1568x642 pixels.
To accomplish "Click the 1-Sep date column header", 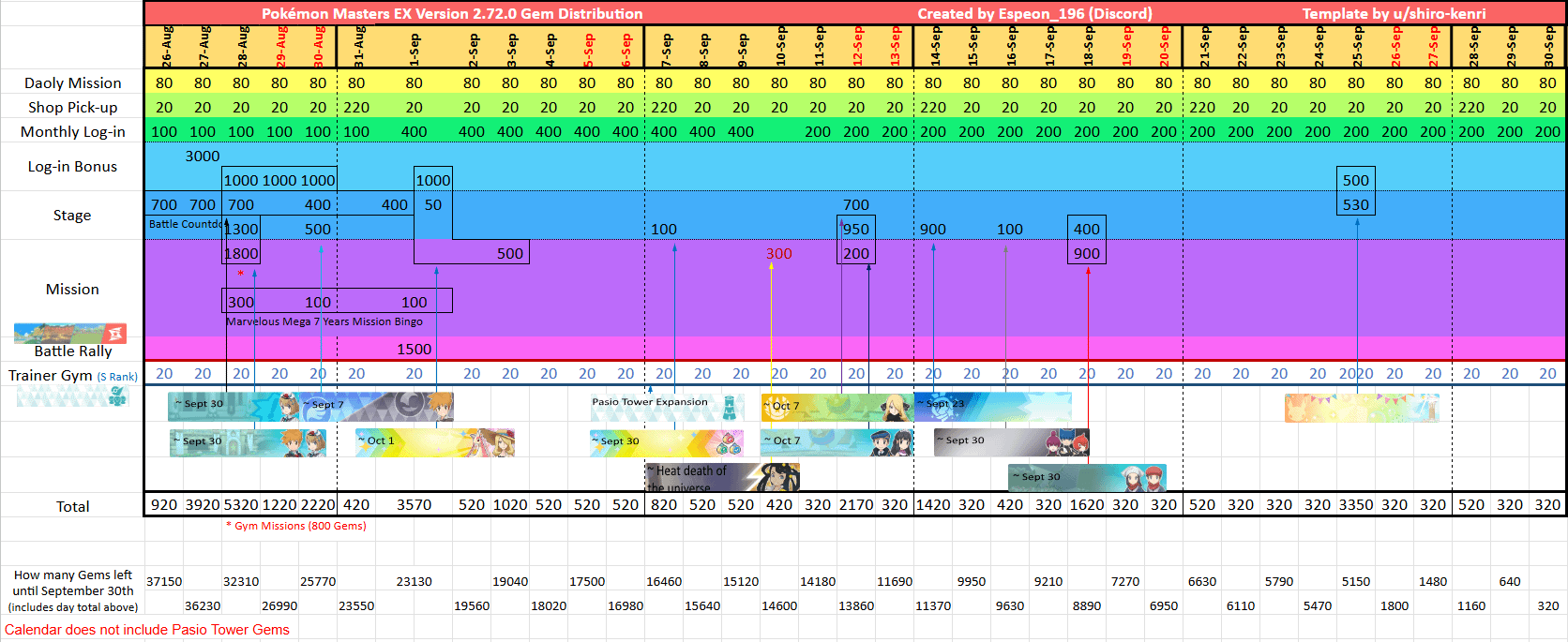I will pos(415,51).
